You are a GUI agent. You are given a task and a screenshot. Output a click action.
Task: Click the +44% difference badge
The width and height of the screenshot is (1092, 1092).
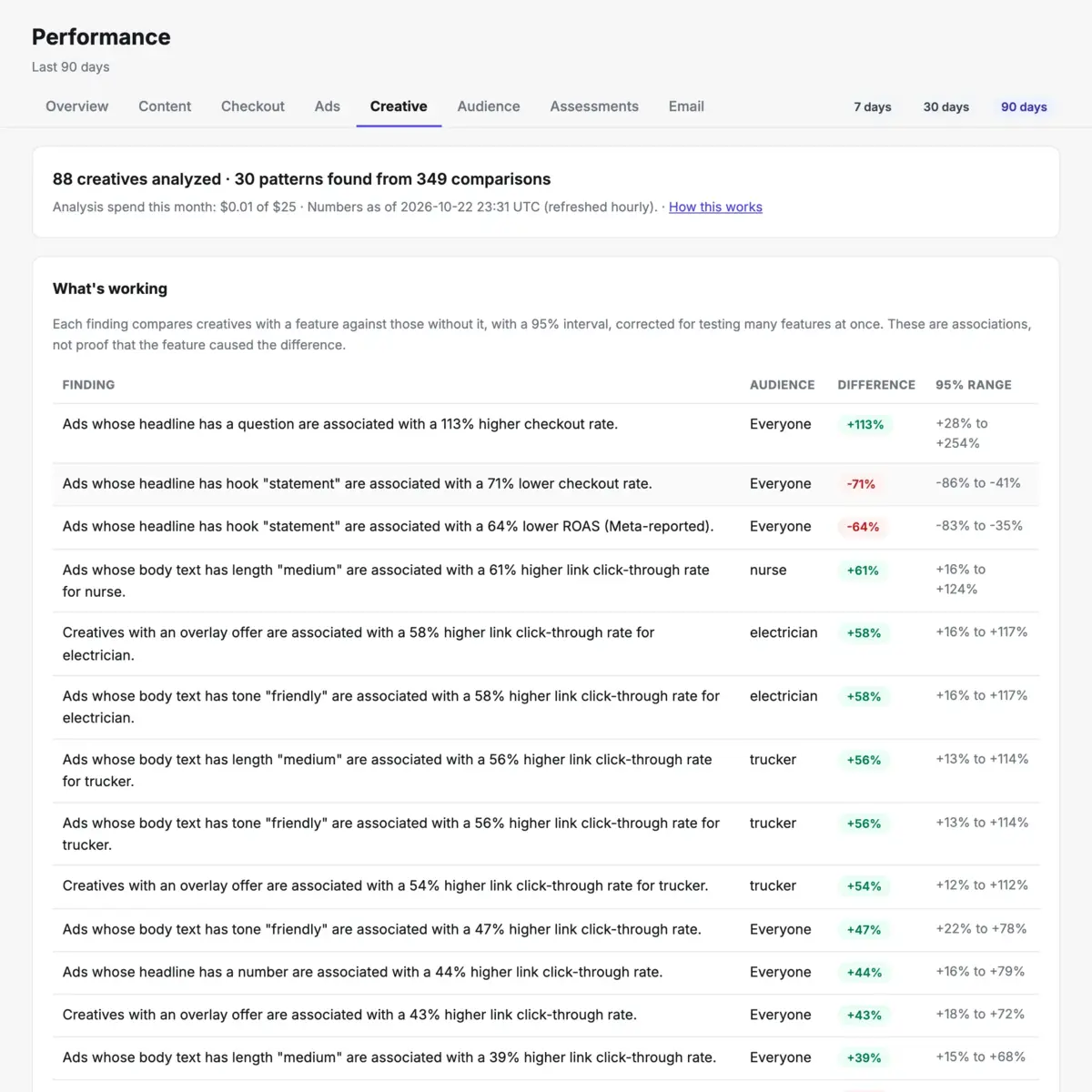pyautogui.click(x=864, y=973)
